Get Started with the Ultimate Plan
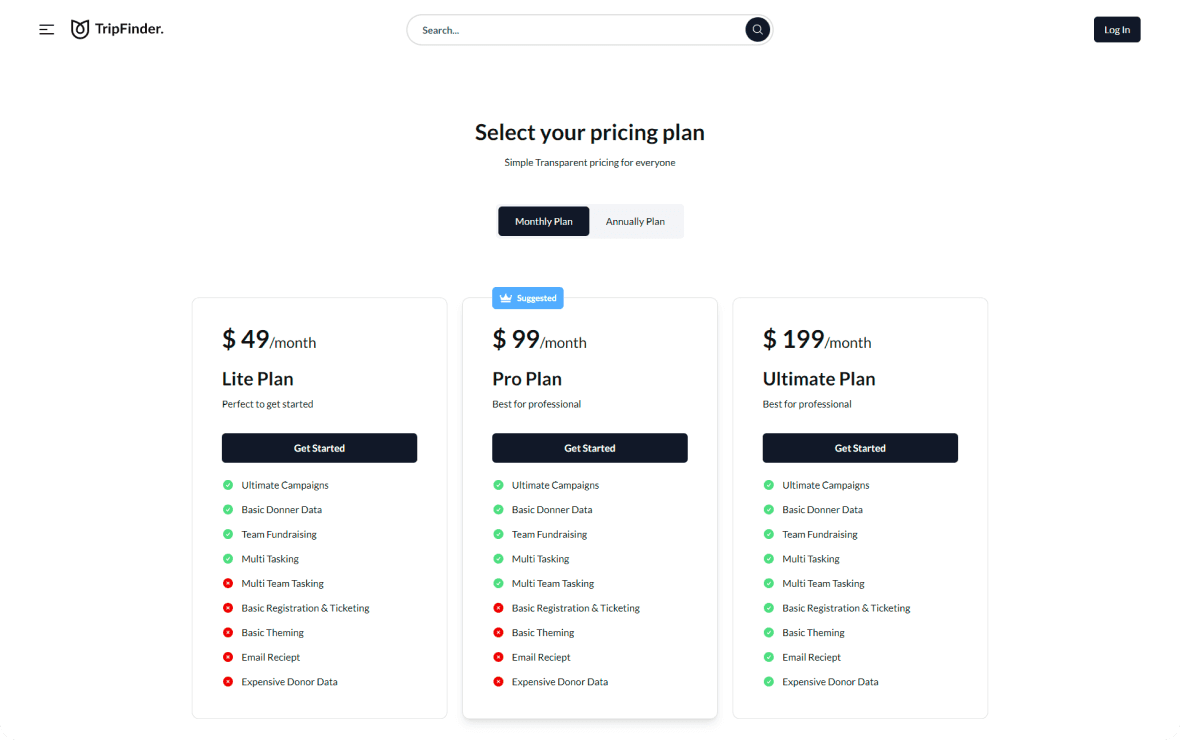The height and width of the screenshot is (740, 1180). coord(860,448)
